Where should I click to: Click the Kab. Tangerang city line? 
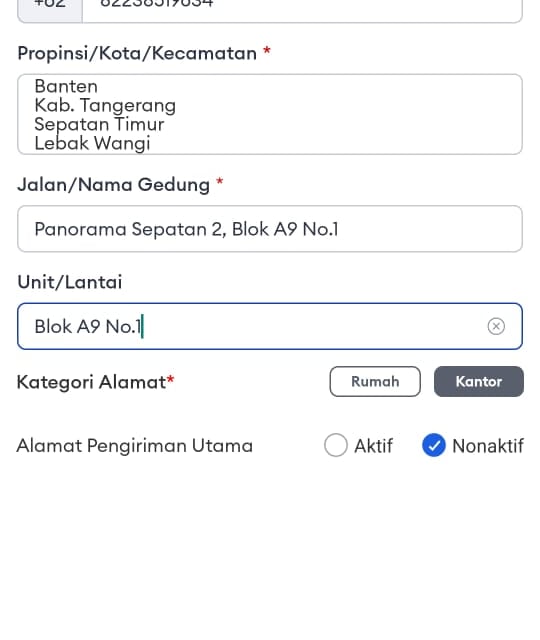[x=105, y=106]
